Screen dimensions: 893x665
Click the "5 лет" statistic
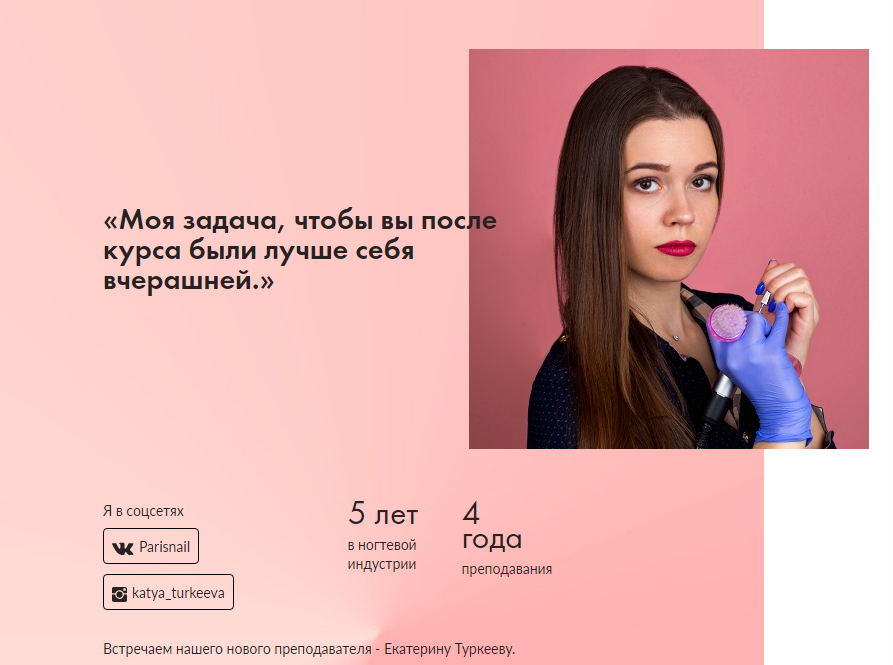tap(383, 514)
